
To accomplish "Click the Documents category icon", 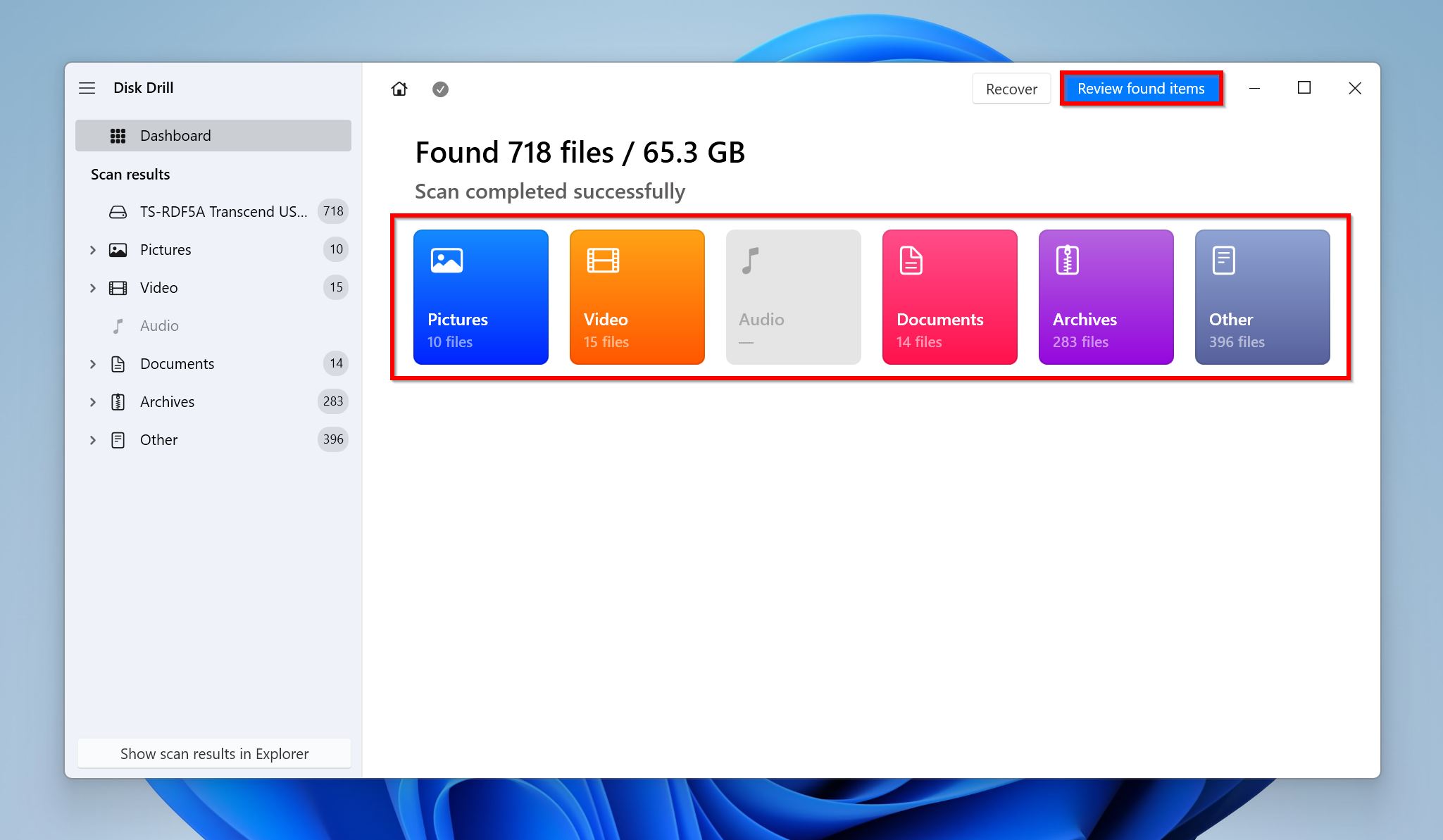I will pos(950,296).
